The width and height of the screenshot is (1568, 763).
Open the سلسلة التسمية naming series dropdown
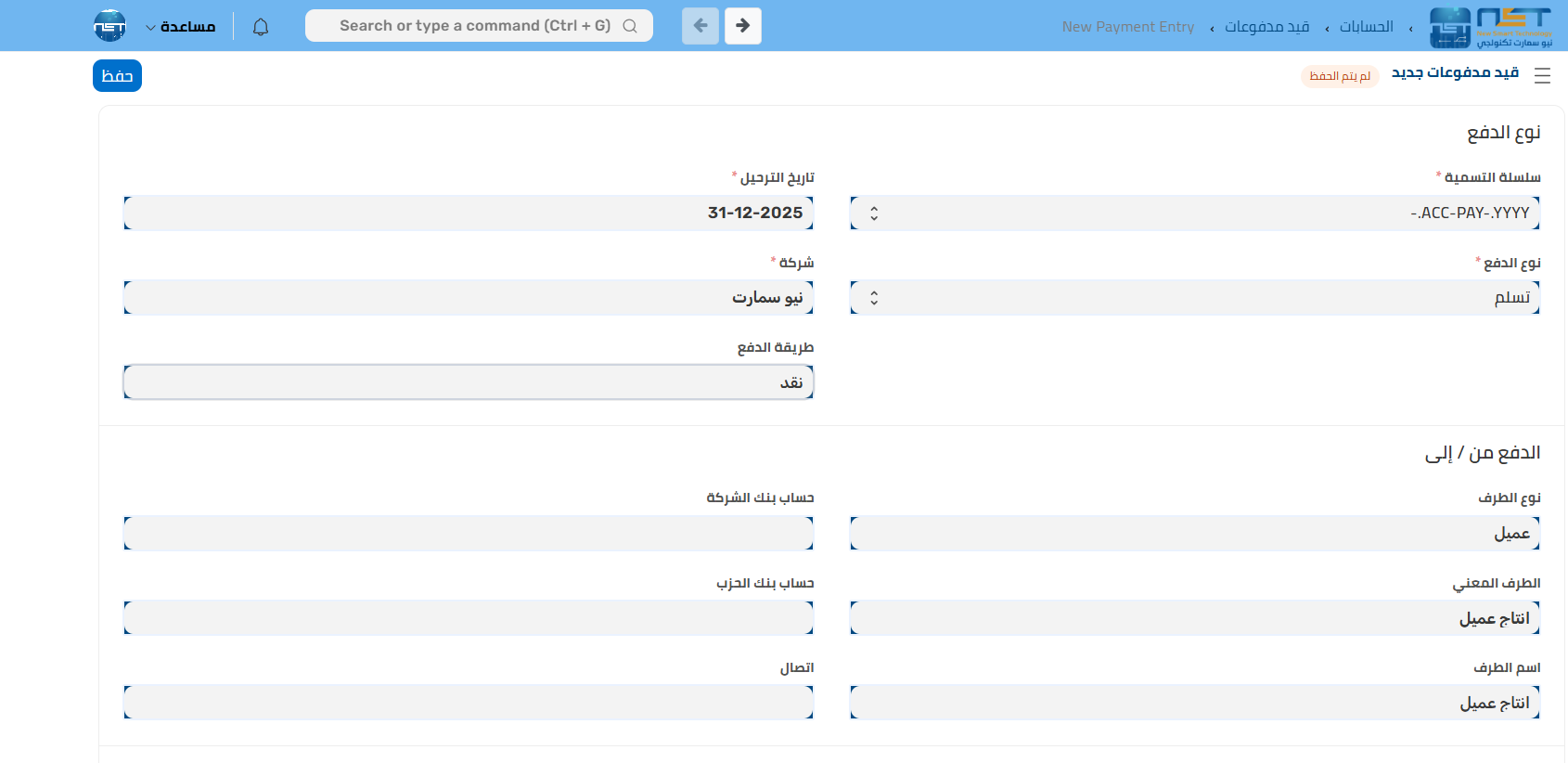point(1195,213)
